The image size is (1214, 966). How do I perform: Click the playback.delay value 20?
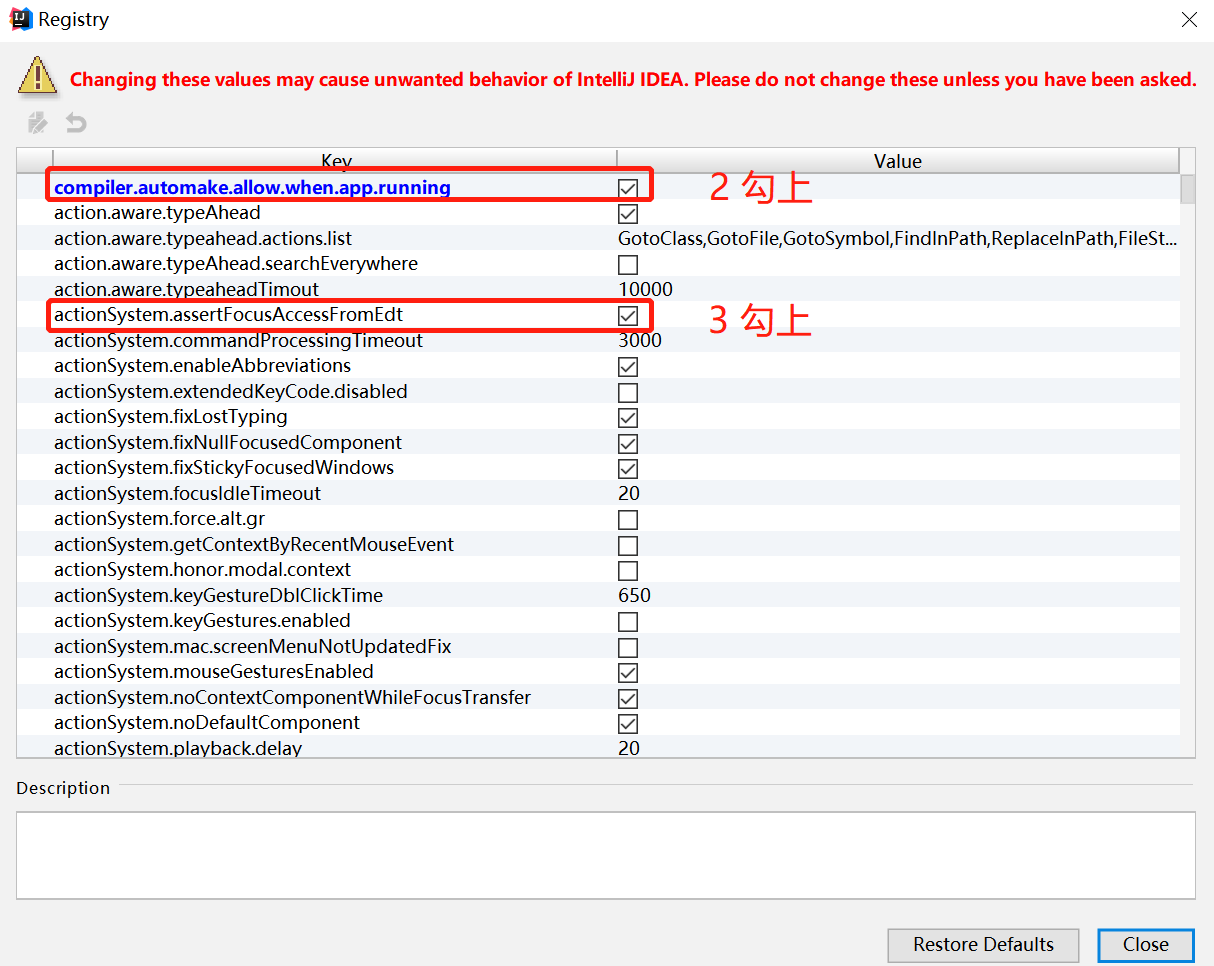coord(629,748)
